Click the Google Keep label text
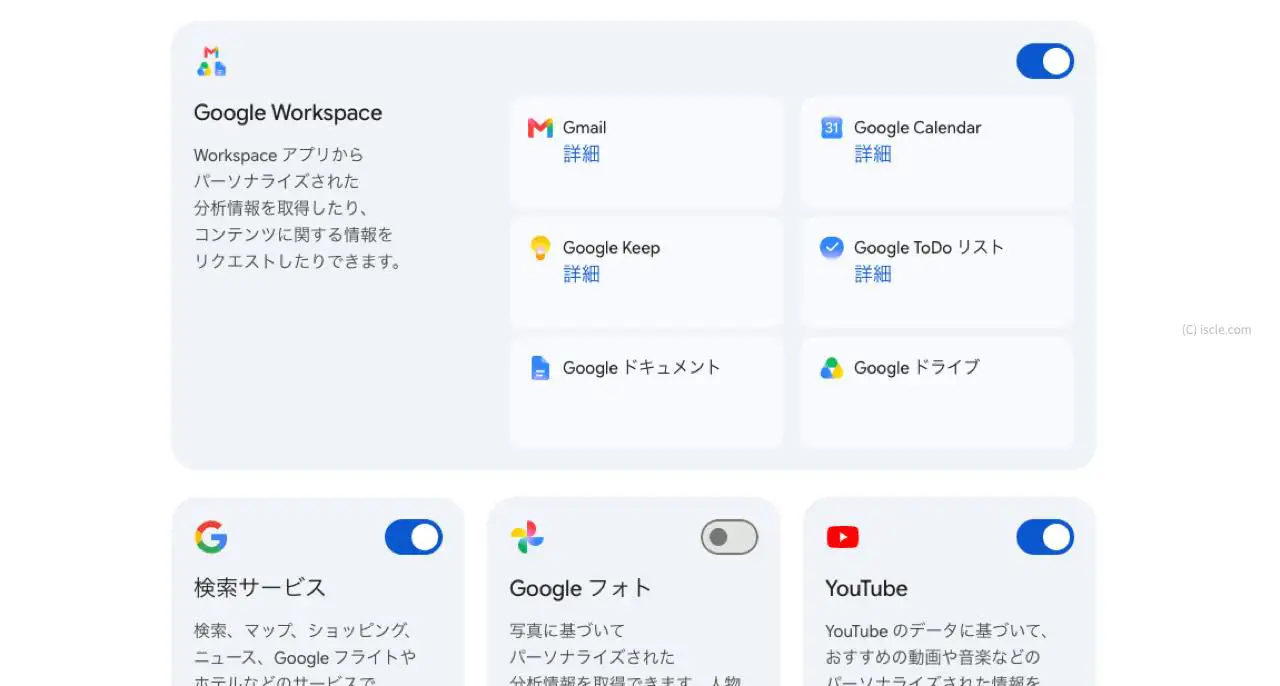Image resolution: width=1280 pixels, height=686 pixels. (611, 248)
